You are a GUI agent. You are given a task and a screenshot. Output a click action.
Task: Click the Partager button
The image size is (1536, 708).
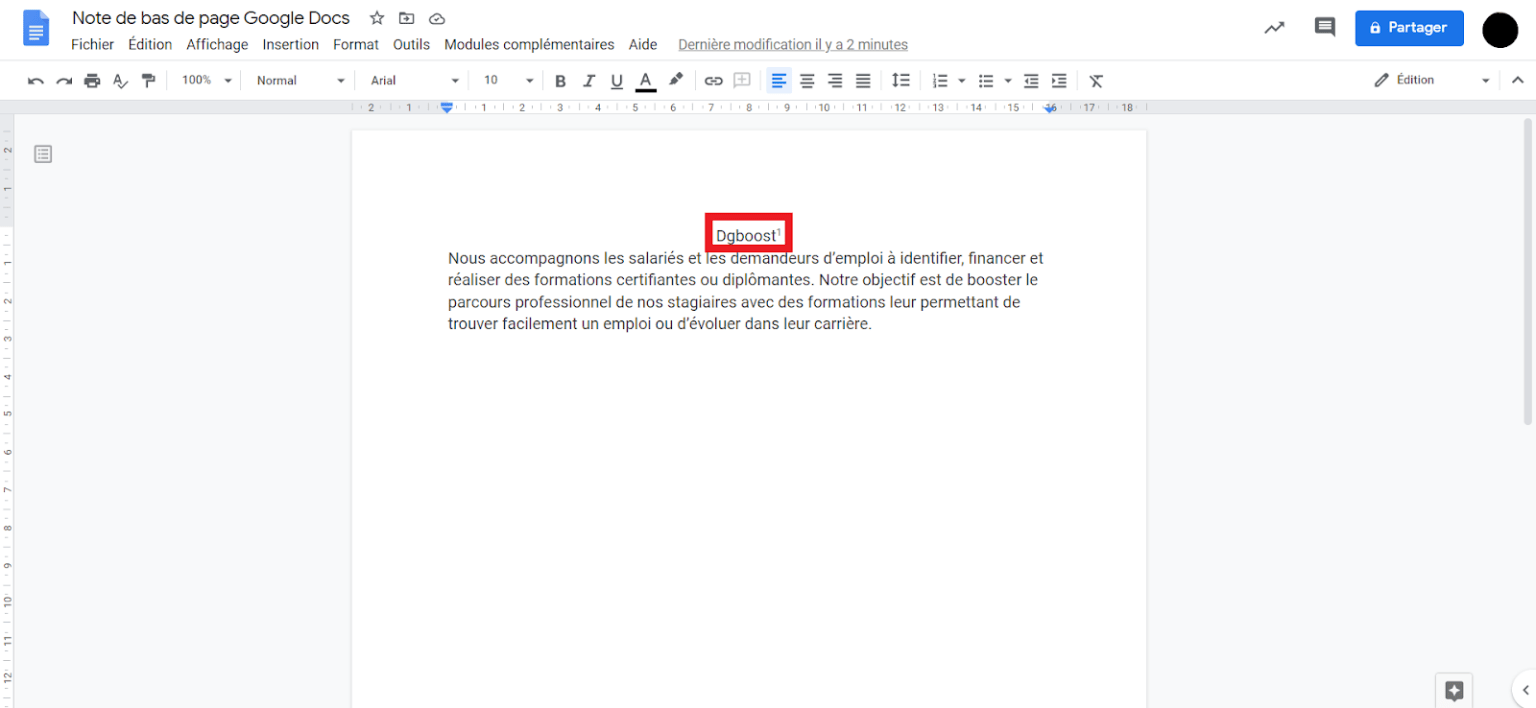[1409, 28]
